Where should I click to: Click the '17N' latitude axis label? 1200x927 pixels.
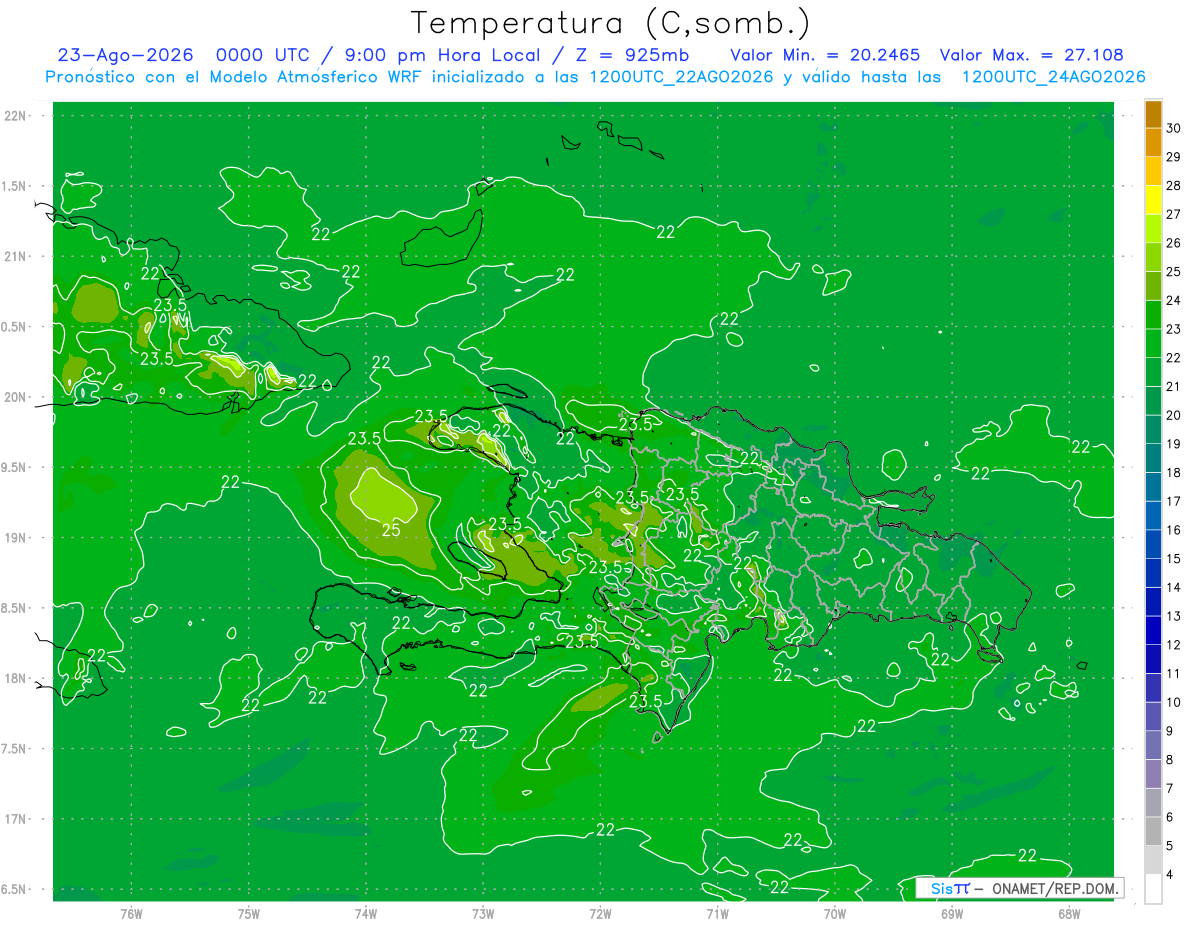click(15, 819)
